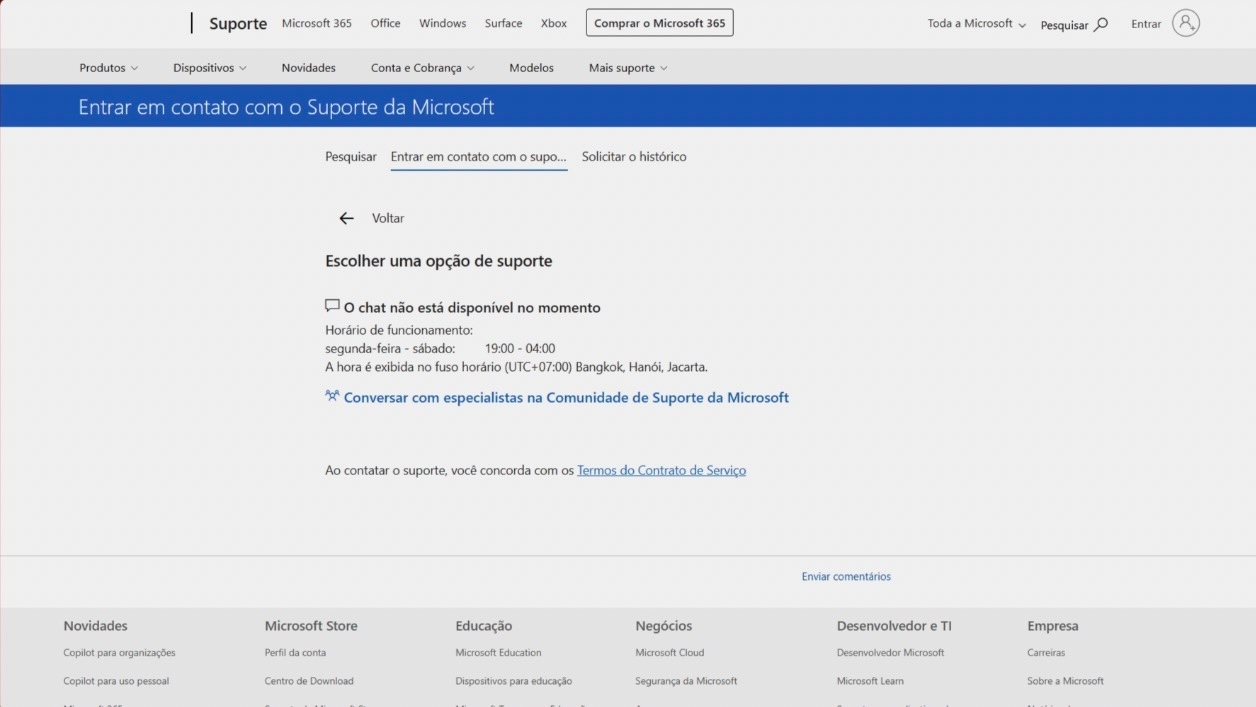Switch to the Pesquisar tab
1256x707 pixels.
tap(351, 157)
